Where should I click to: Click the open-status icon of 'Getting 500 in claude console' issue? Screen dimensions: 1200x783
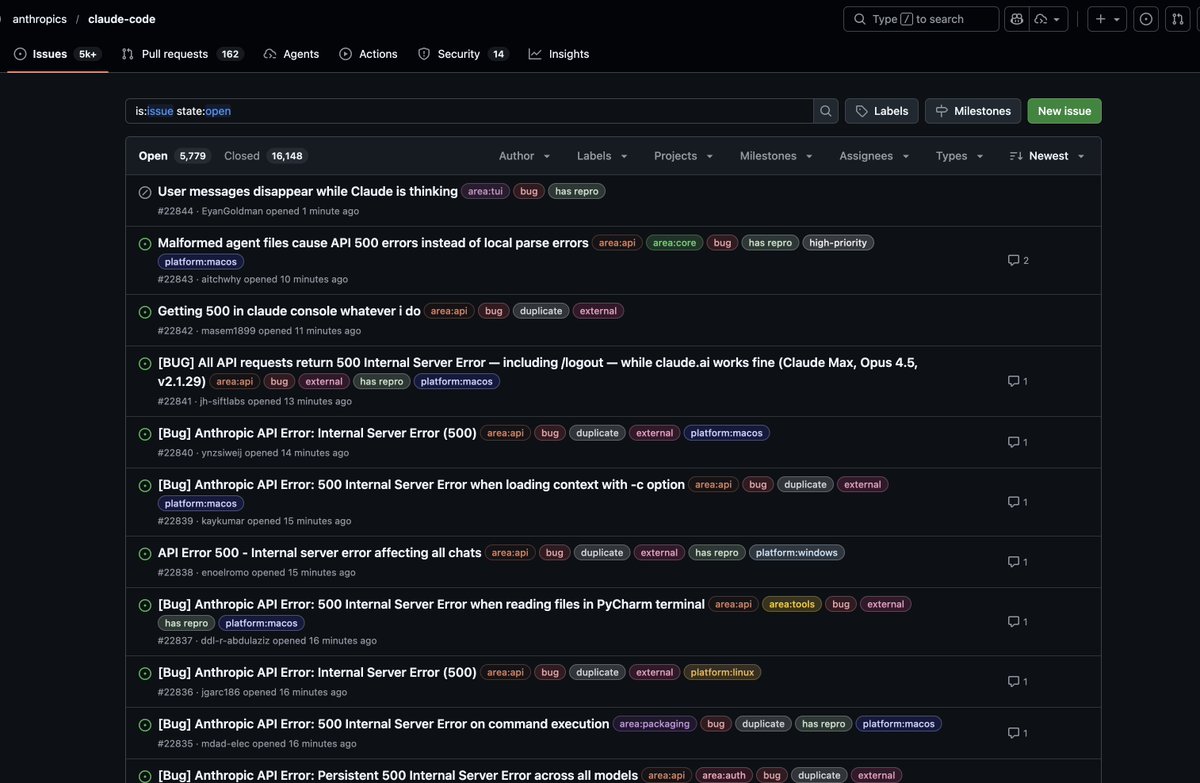tap(145, 312)
